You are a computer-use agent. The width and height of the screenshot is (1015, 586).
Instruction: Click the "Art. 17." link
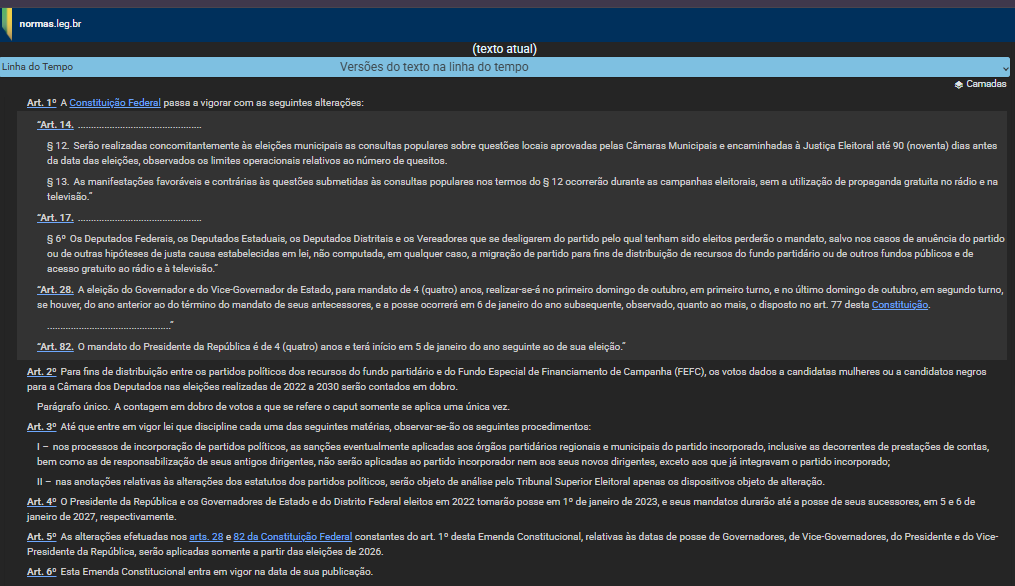pyautogui.click(x=56, y=218)
